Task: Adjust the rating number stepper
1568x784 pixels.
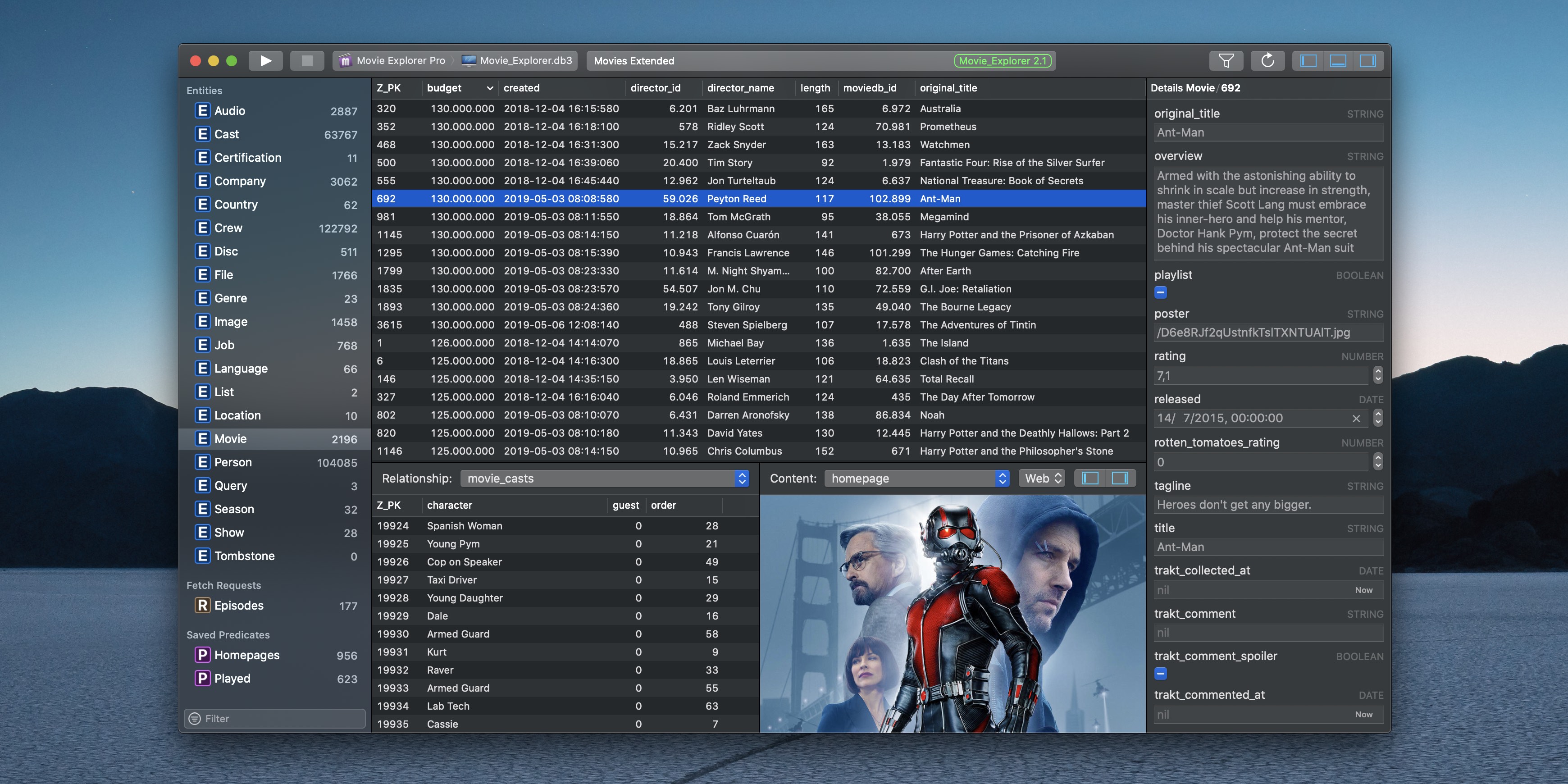Action: [1378, 376]
